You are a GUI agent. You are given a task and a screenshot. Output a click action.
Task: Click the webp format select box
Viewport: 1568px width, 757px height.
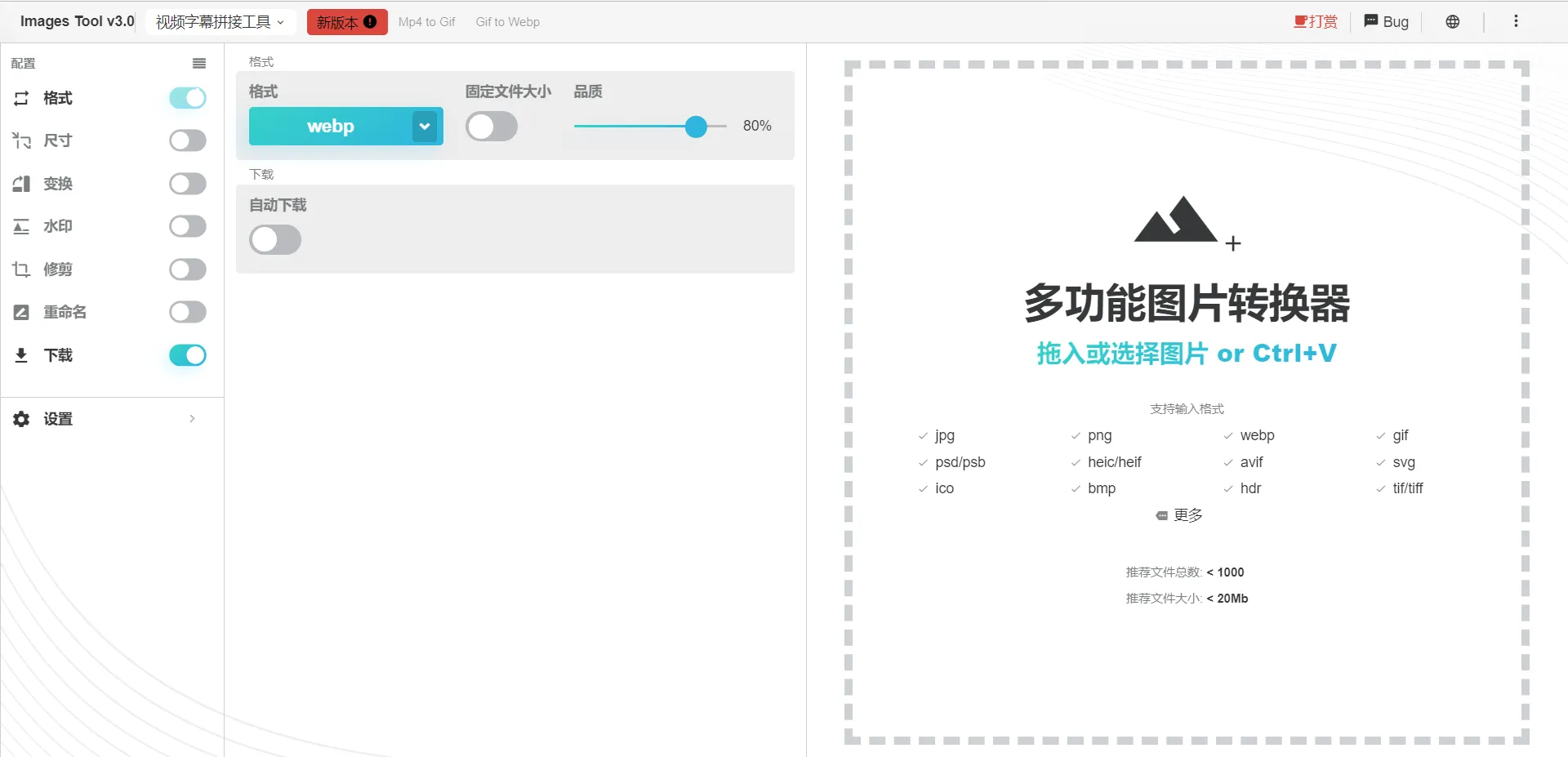(346, 127)
